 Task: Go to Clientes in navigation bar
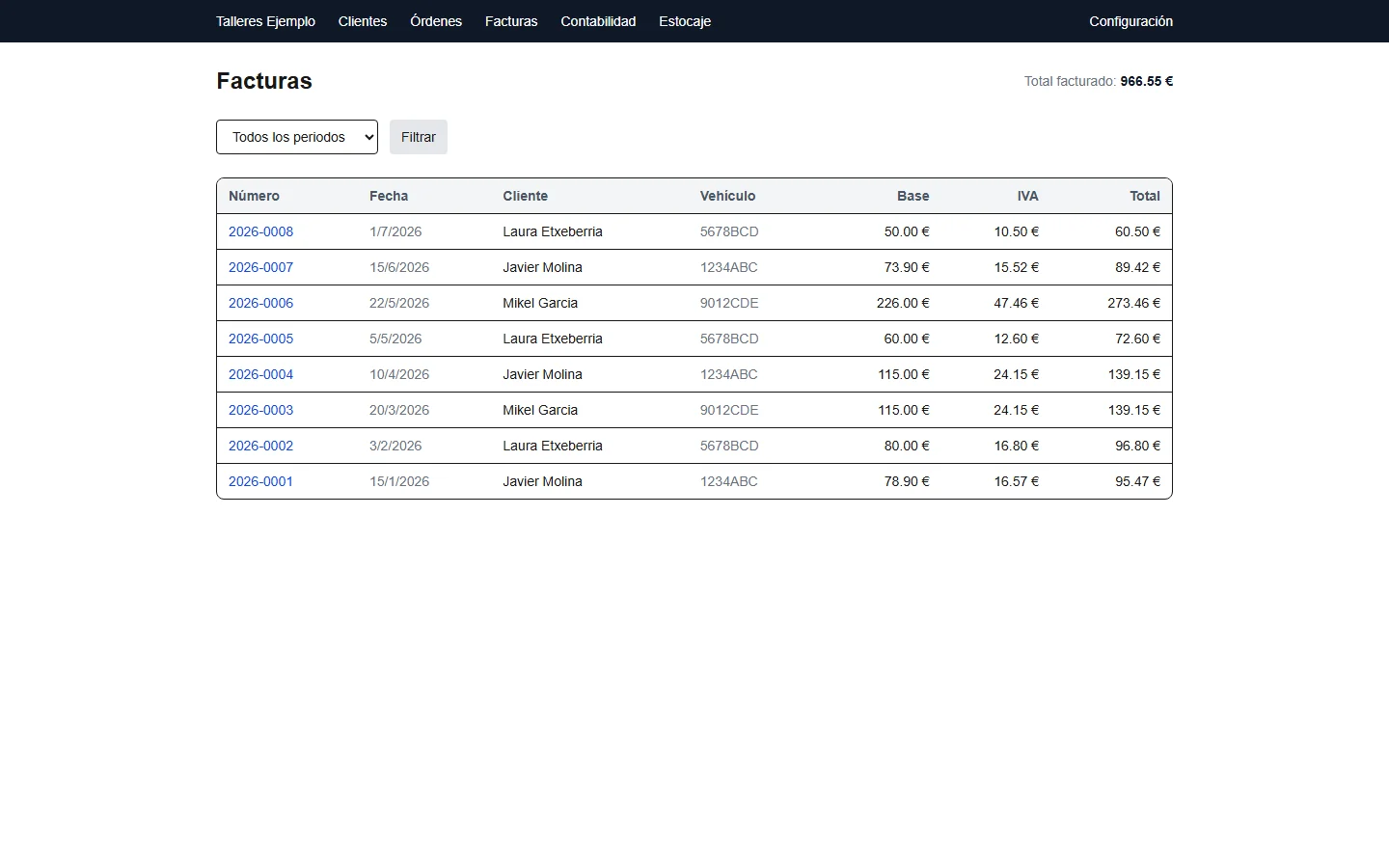pyautogui.click(x=363, y=21)
